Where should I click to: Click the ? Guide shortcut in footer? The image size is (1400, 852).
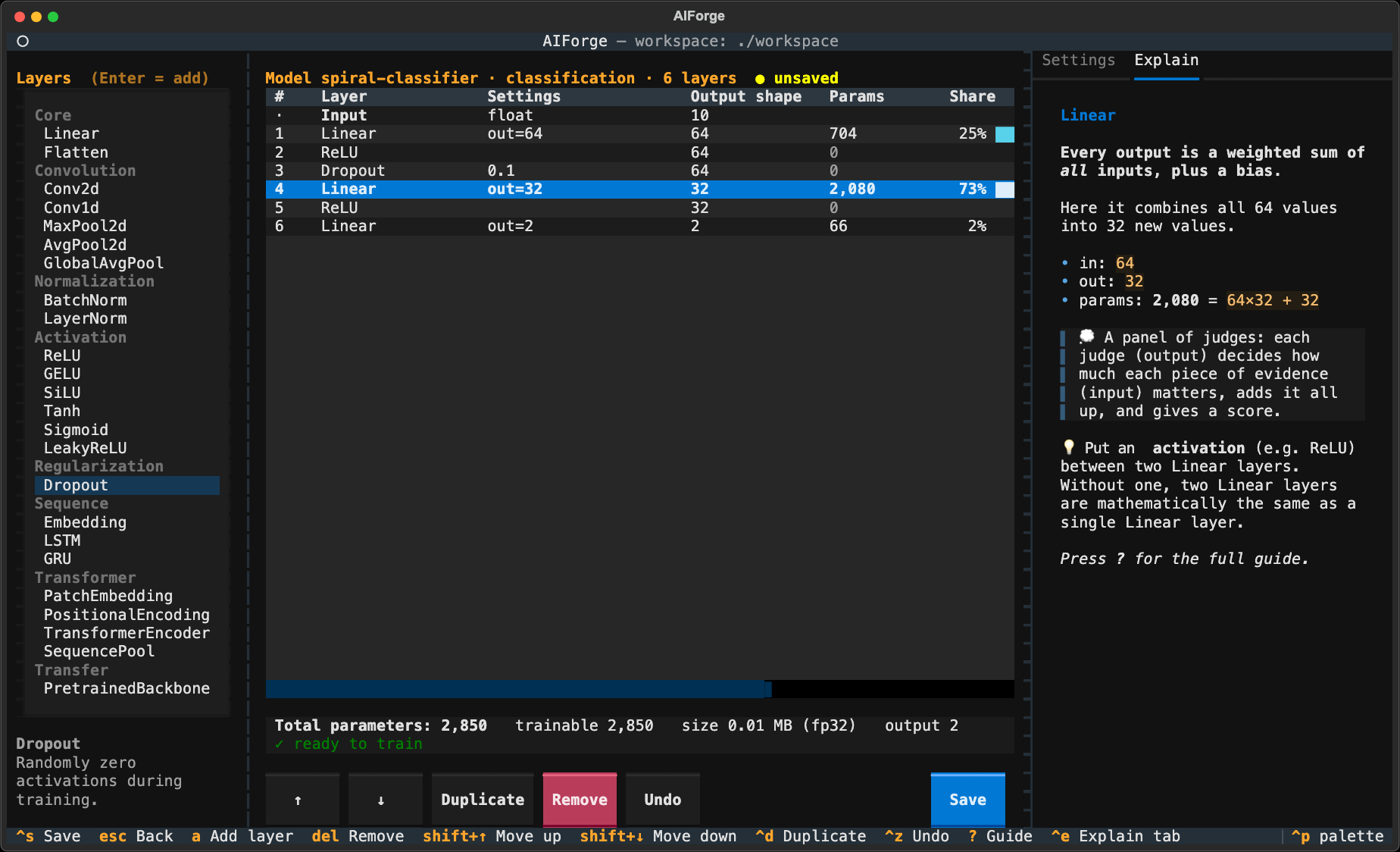(x=1000, y=836)
